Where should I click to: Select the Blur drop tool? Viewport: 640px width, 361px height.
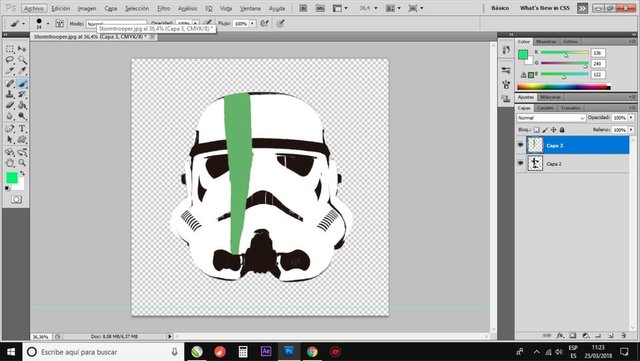tap(10, 116)
